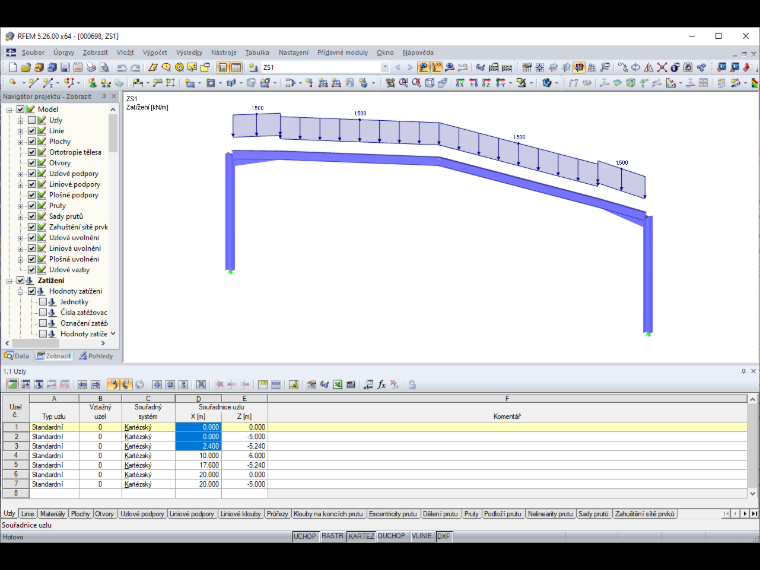Go to the next load case arrow

click(x=410, y=68)
